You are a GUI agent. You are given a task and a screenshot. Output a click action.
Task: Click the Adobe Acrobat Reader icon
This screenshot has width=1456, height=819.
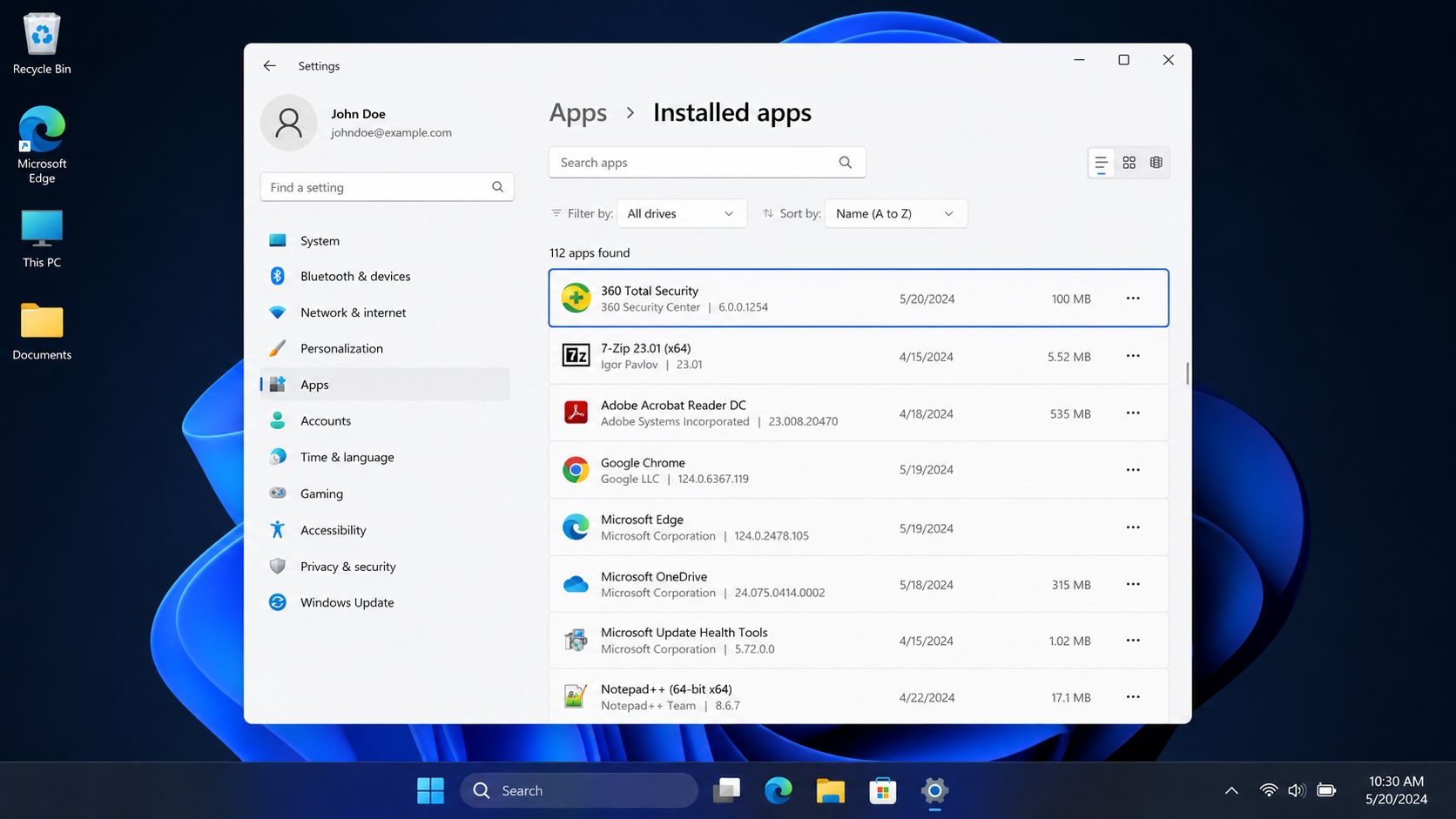coord(576,413)
